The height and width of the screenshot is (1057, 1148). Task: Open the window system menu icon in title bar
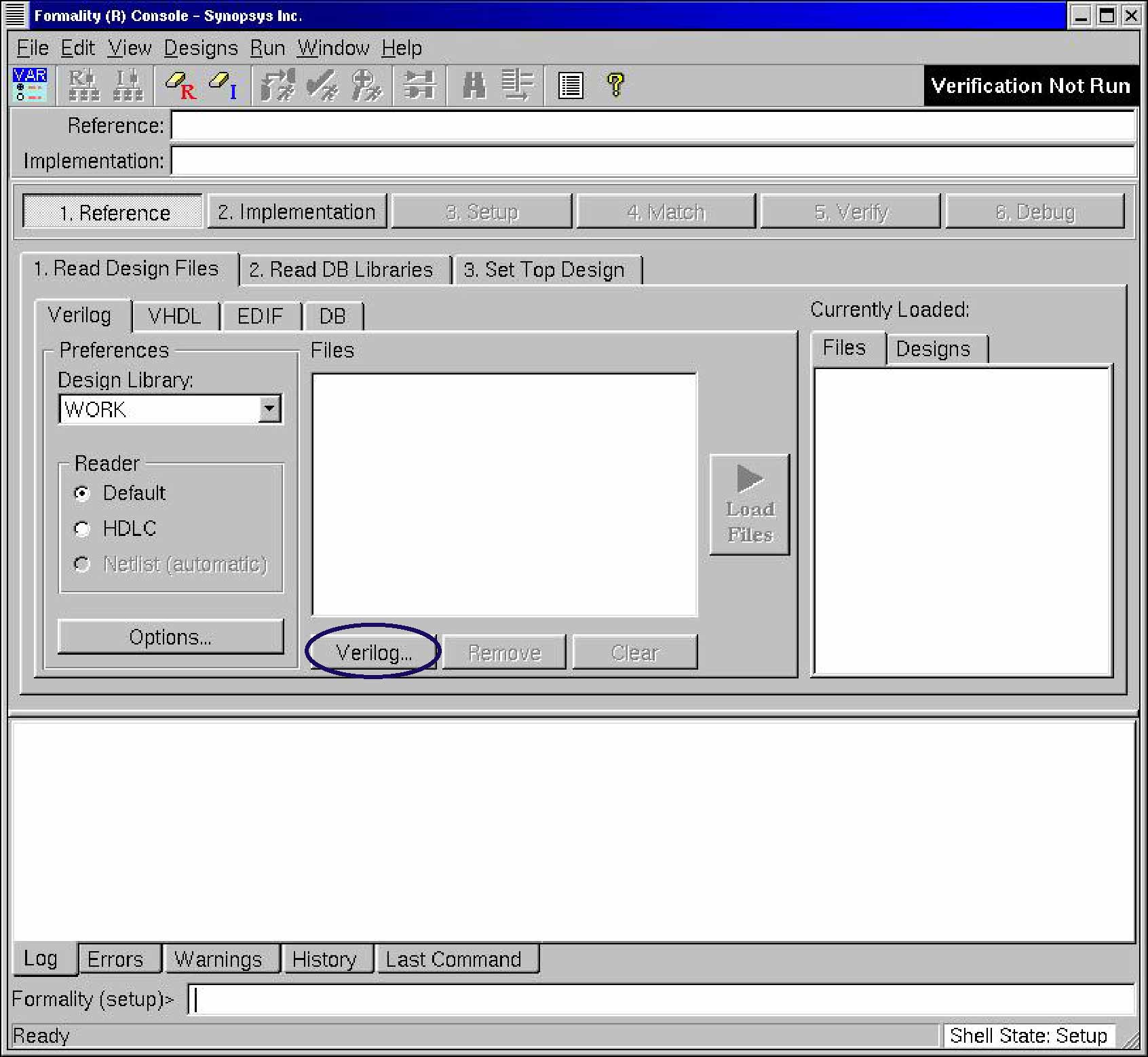pos(15,15)
